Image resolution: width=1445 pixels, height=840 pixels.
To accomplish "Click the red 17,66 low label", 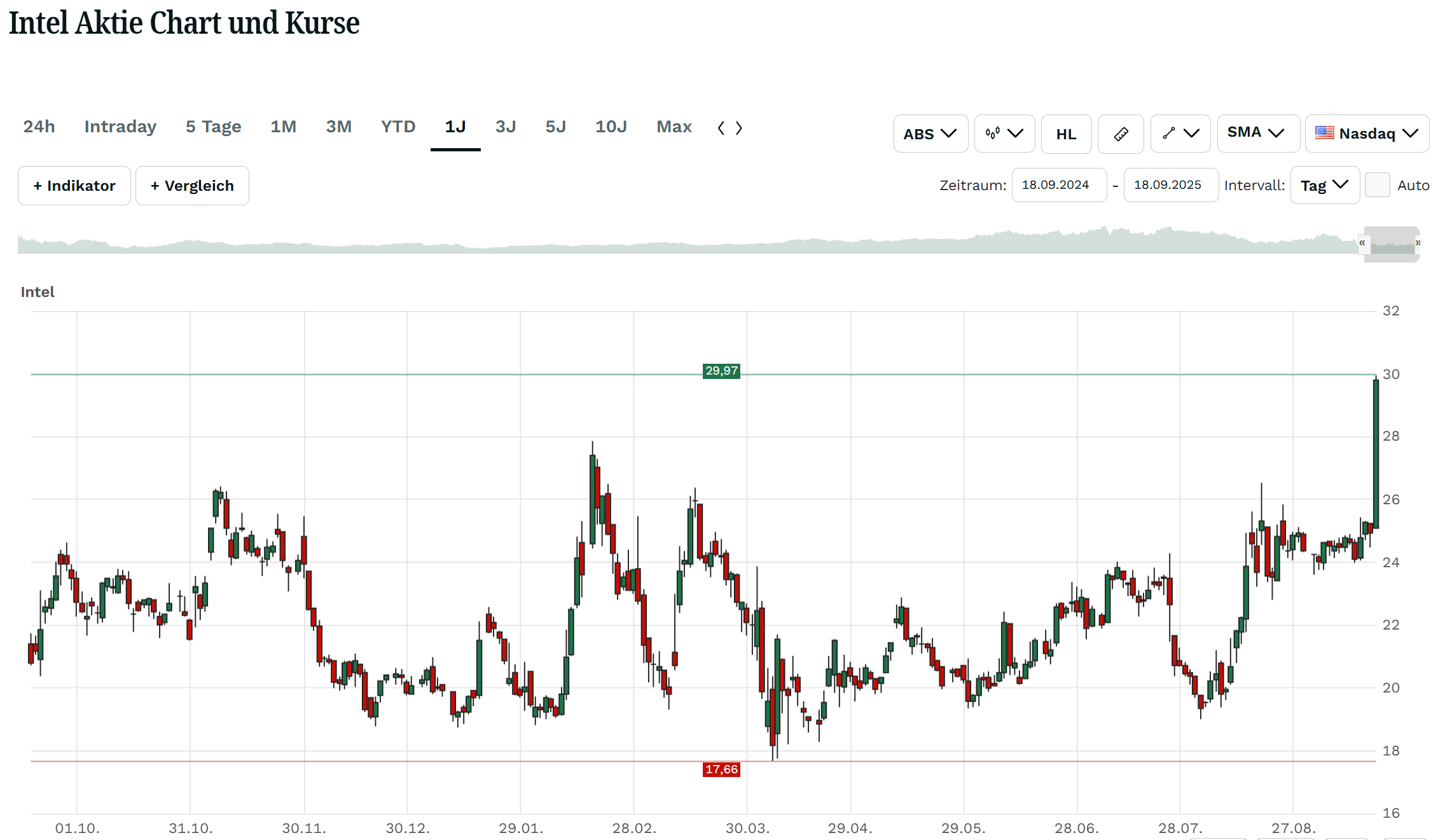I will [x=721, y=769].
